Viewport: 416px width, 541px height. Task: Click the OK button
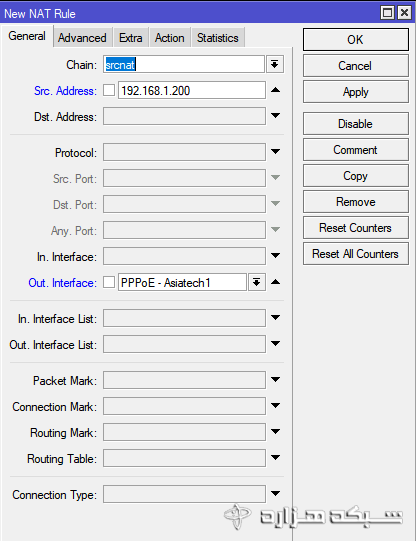click(356, 40)
